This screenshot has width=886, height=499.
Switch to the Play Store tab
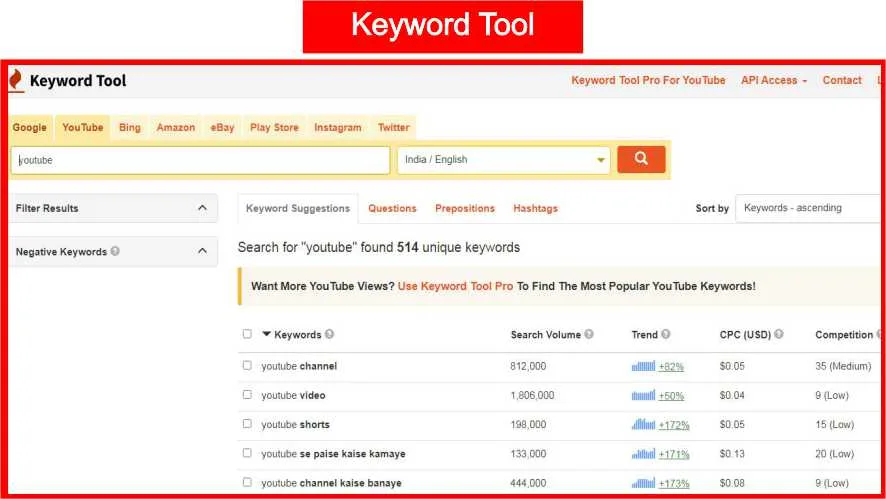274,127
